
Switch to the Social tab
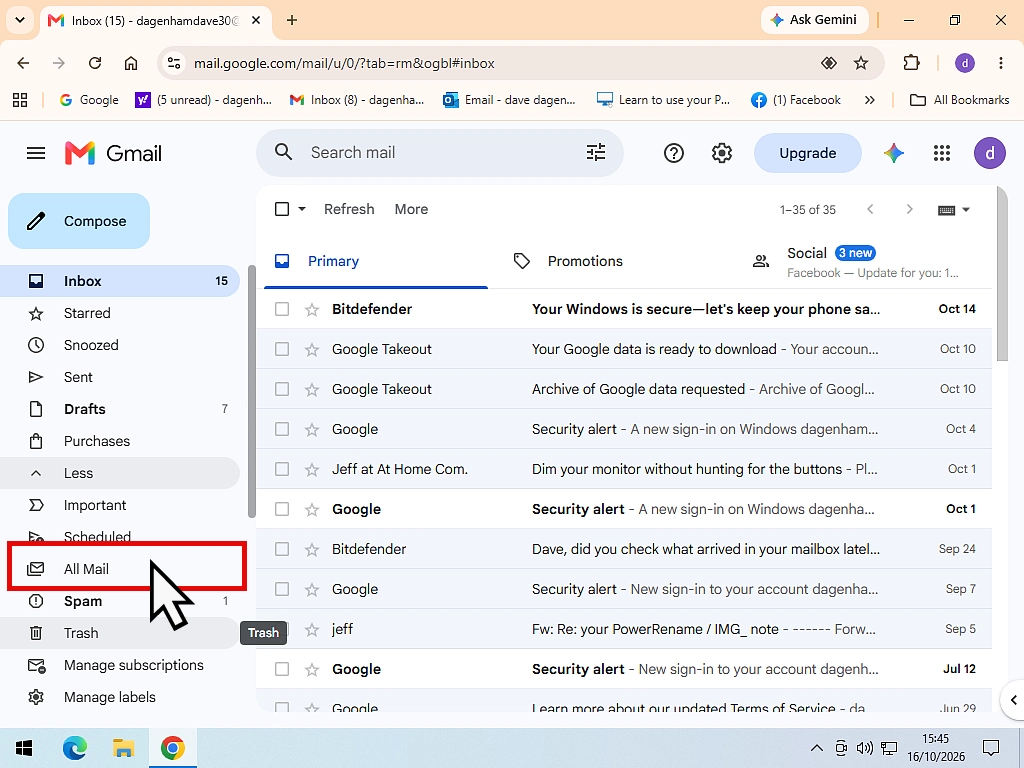coord(856,262)
